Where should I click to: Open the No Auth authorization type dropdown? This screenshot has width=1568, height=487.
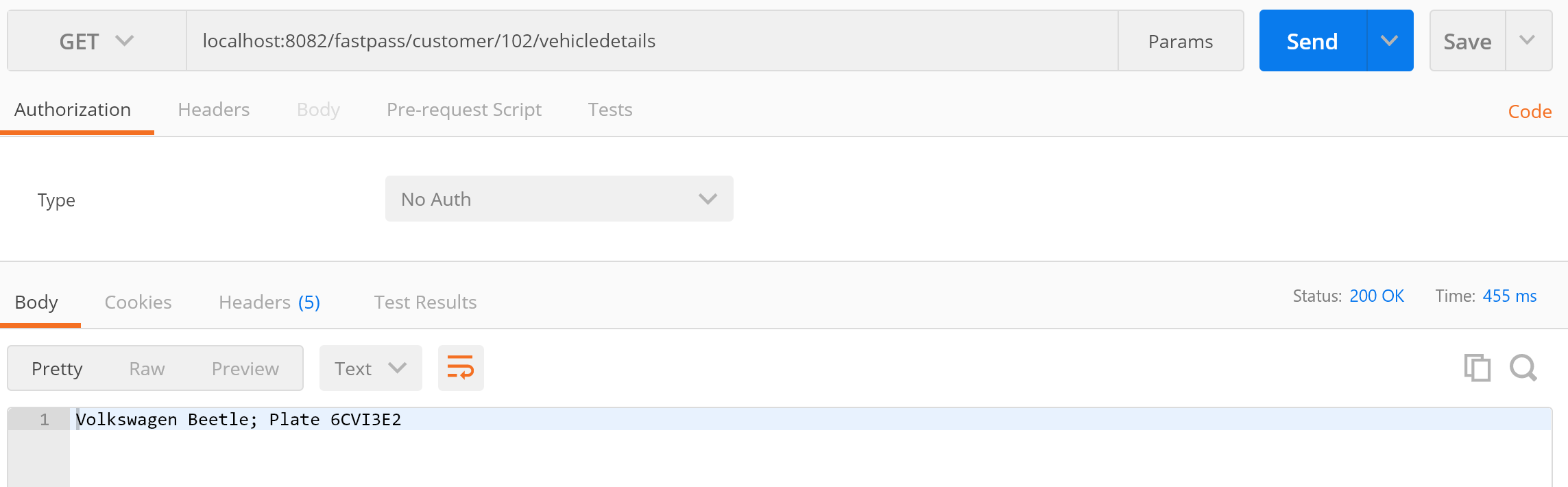(x=559, y=199)
